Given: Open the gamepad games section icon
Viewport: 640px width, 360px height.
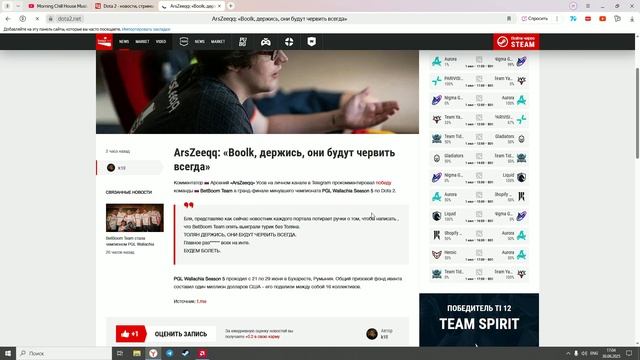Looking at the screenshot, I should click(266, 42).
